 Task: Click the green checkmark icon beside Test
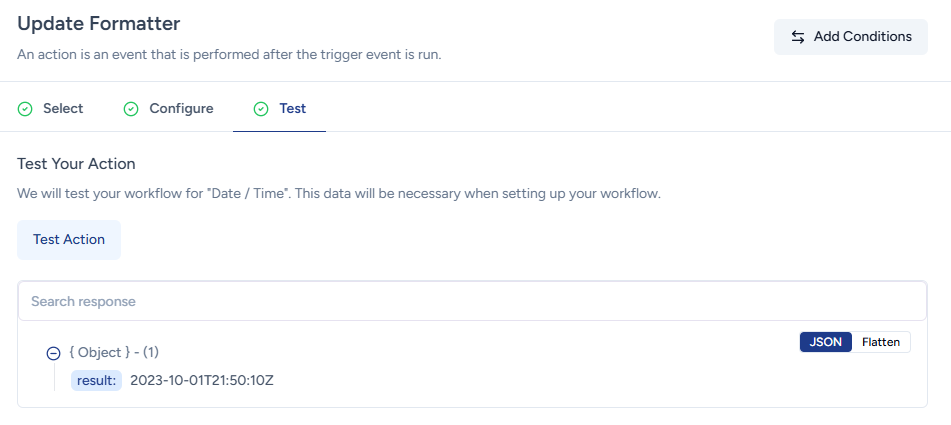(261, 109)
